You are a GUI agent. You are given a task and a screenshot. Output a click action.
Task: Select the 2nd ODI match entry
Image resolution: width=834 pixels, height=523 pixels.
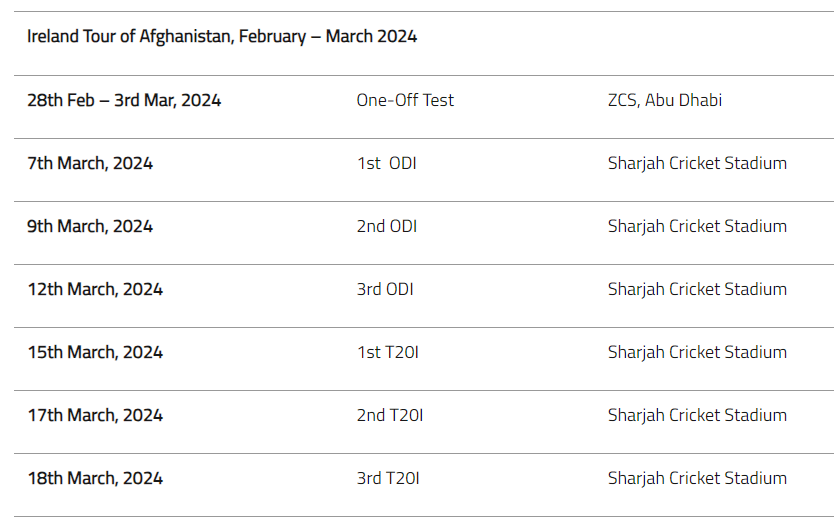pos(387,226)
